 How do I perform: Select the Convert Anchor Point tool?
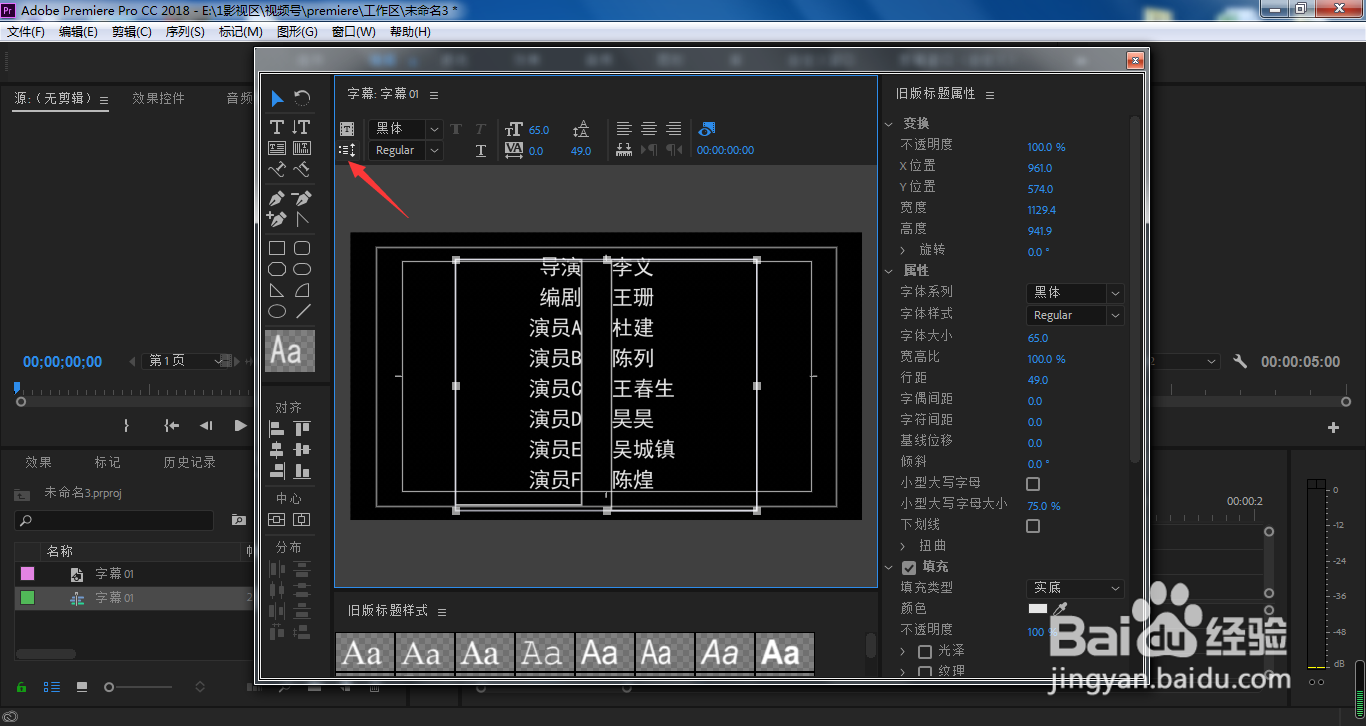(x=301, y=219)
